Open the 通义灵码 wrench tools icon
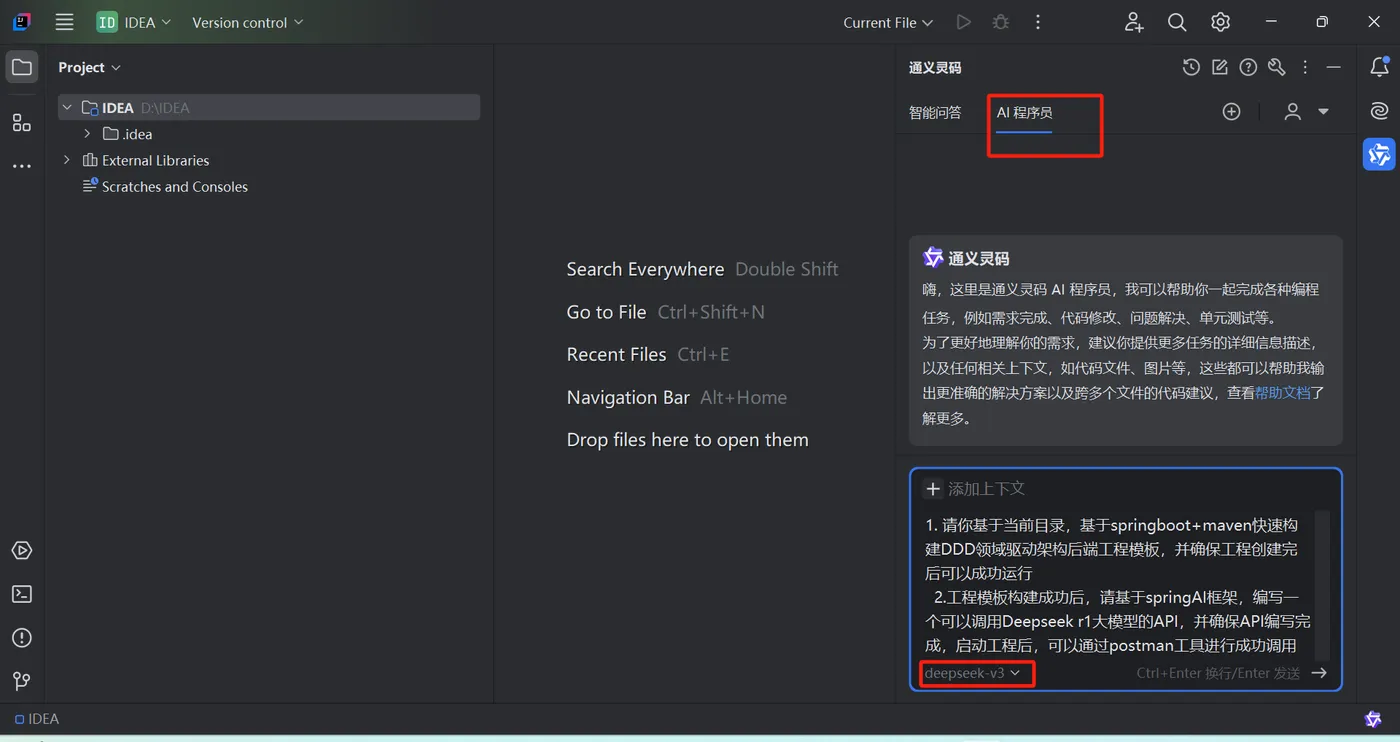Image resolution: width=1400 pixels, height=742 pixels. [x=1276, y=67]
